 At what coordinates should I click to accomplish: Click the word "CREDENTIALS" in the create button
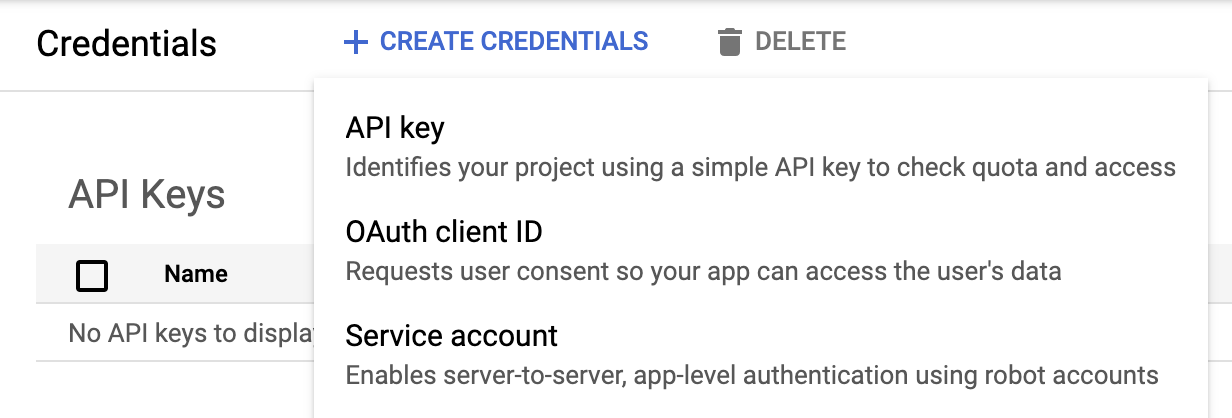point(565,42)
